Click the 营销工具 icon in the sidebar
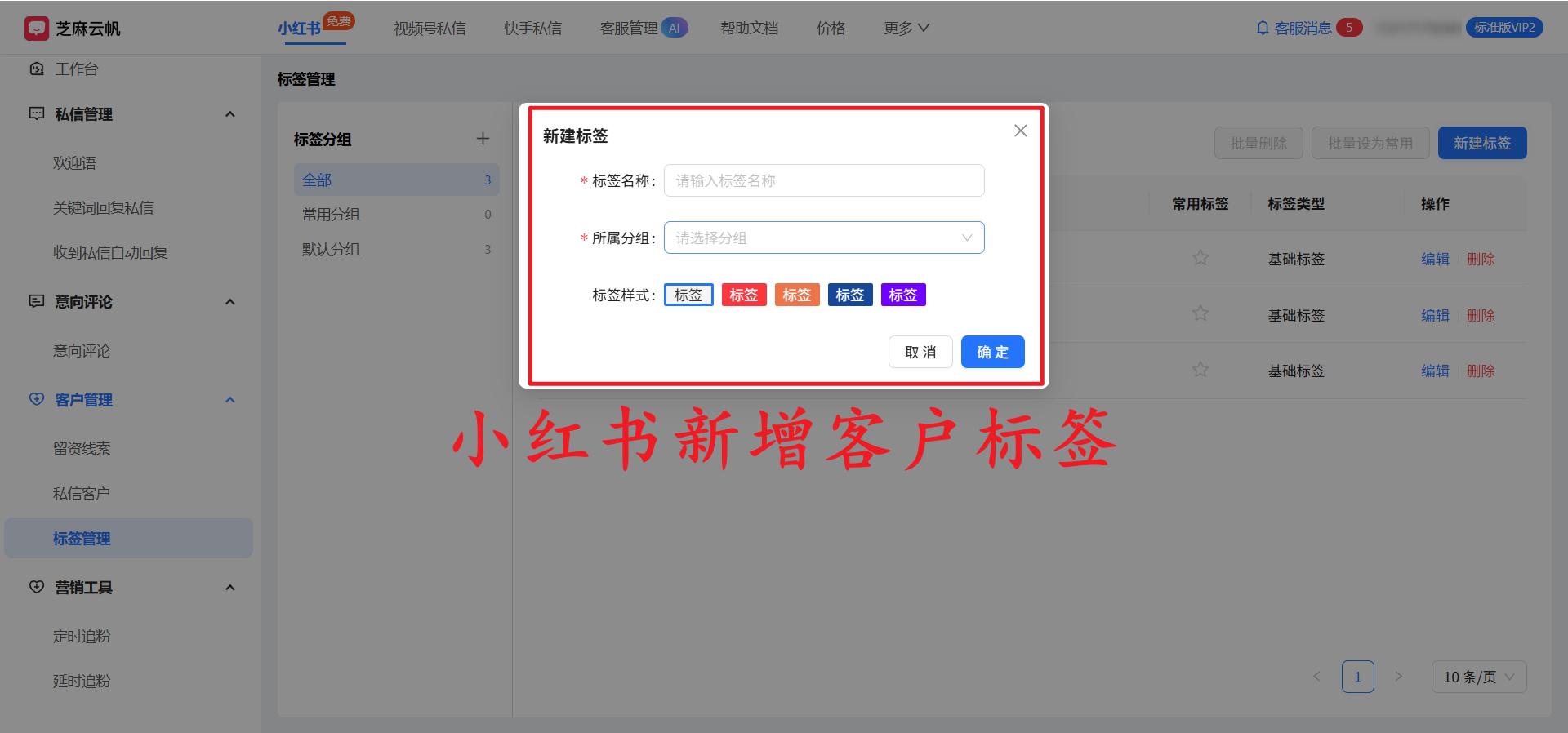 pyautogui.click(x=37, y=587)
